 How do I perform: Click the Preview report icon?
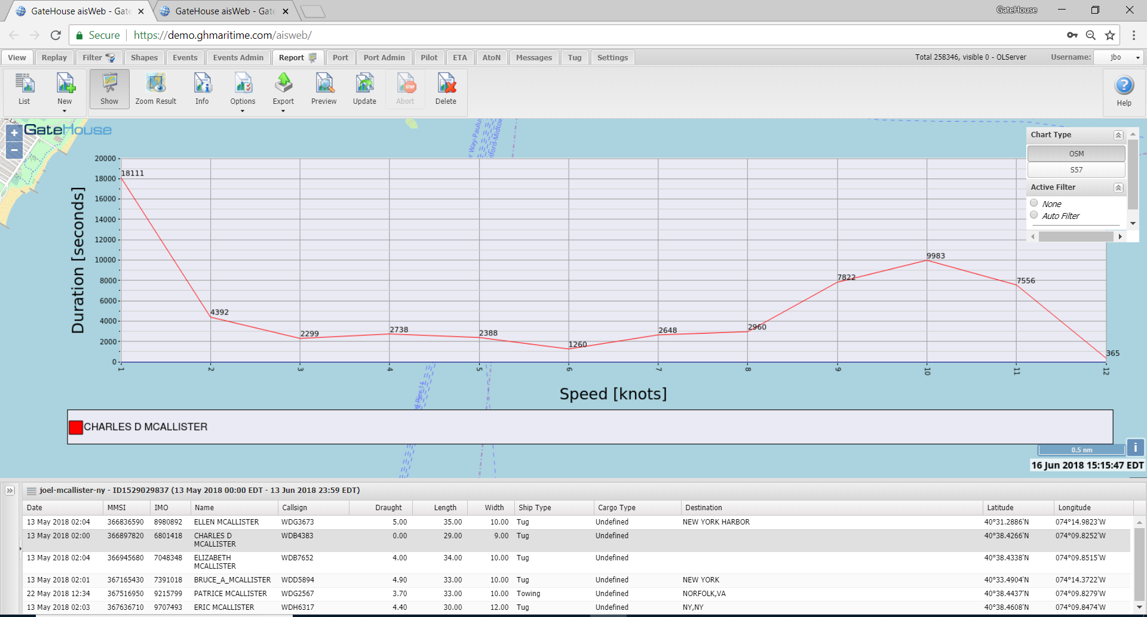[323, 88]
